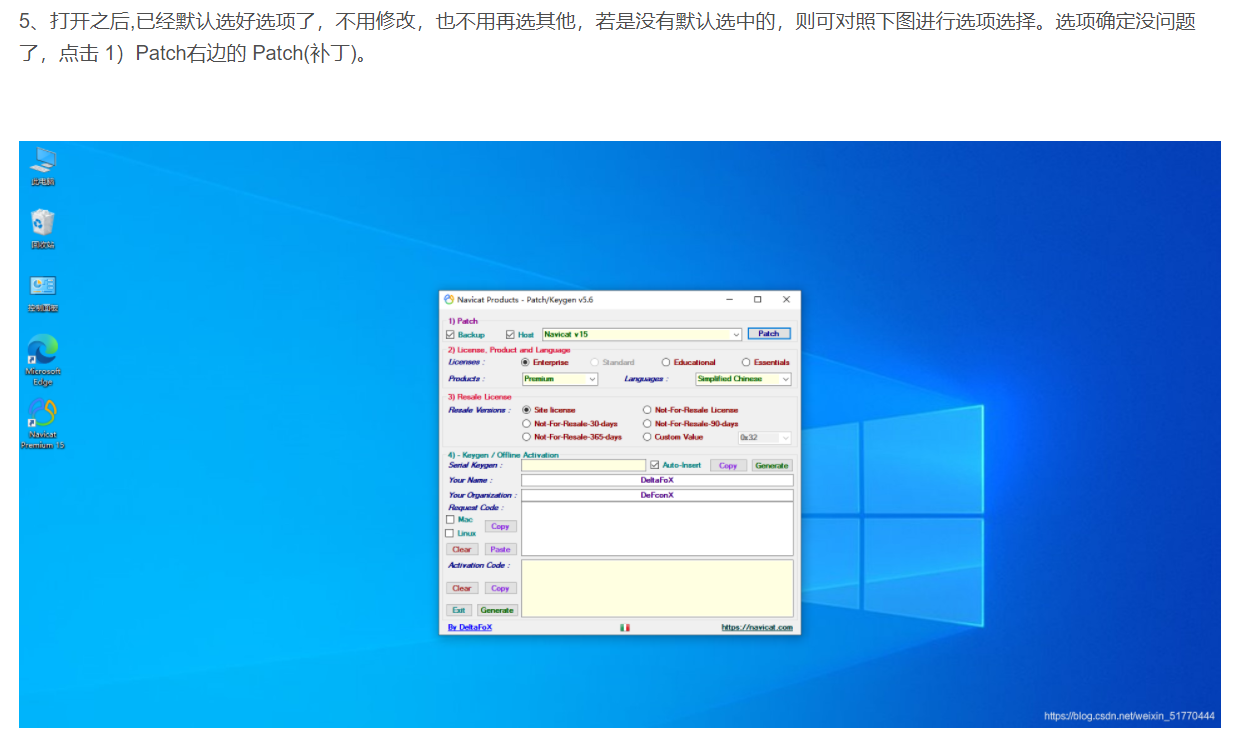Click the Patch button
Image resolution: width=1233 pixels, height=743 pixels.
(769, 334)
